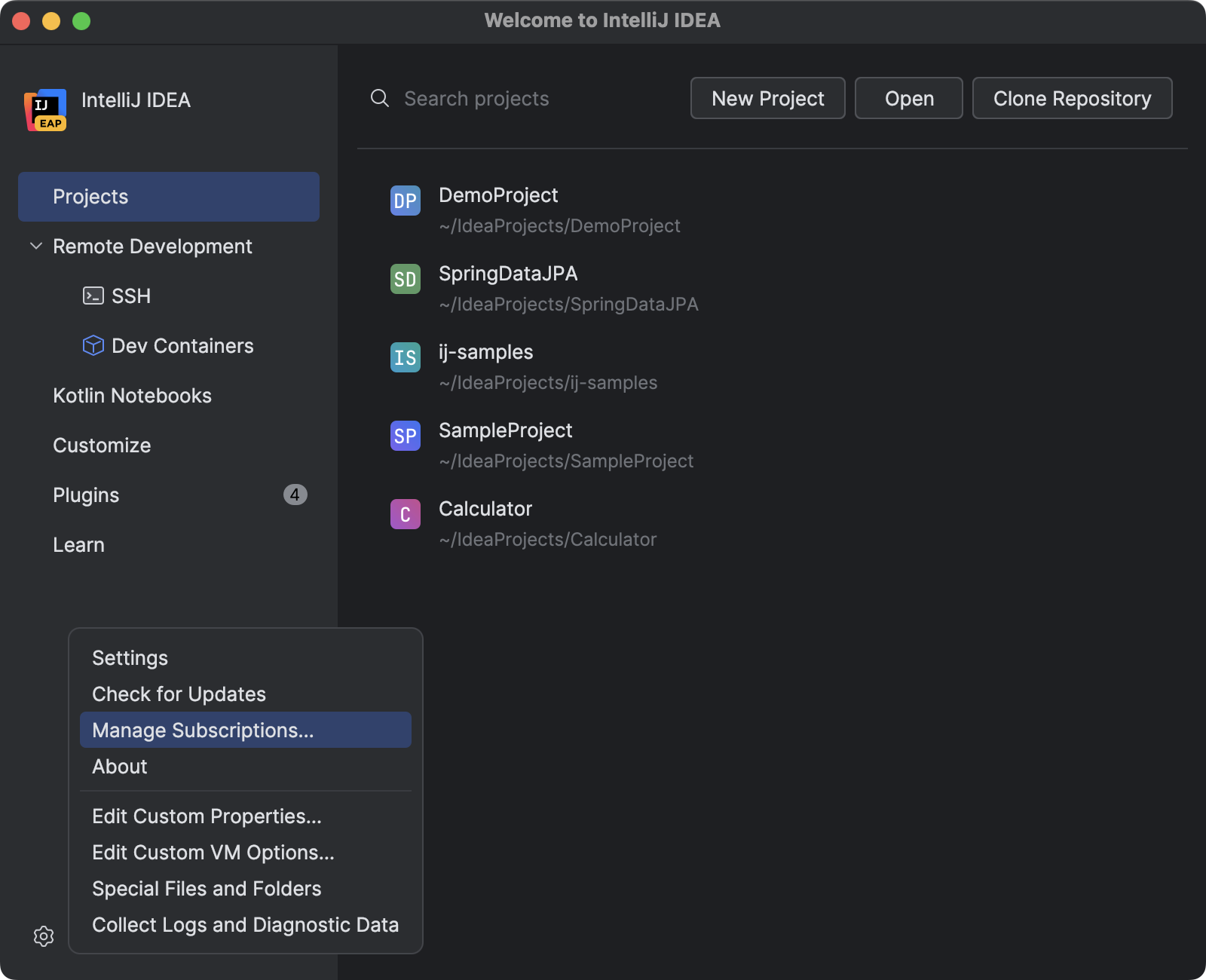Click the Clone Repository button
The height and width of the screenshot is (980, 1206).
(x=1072, y=98)
